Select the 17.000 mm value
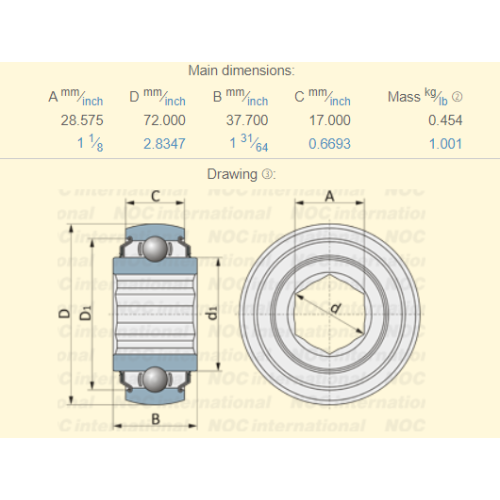 (x=330, y=120)
